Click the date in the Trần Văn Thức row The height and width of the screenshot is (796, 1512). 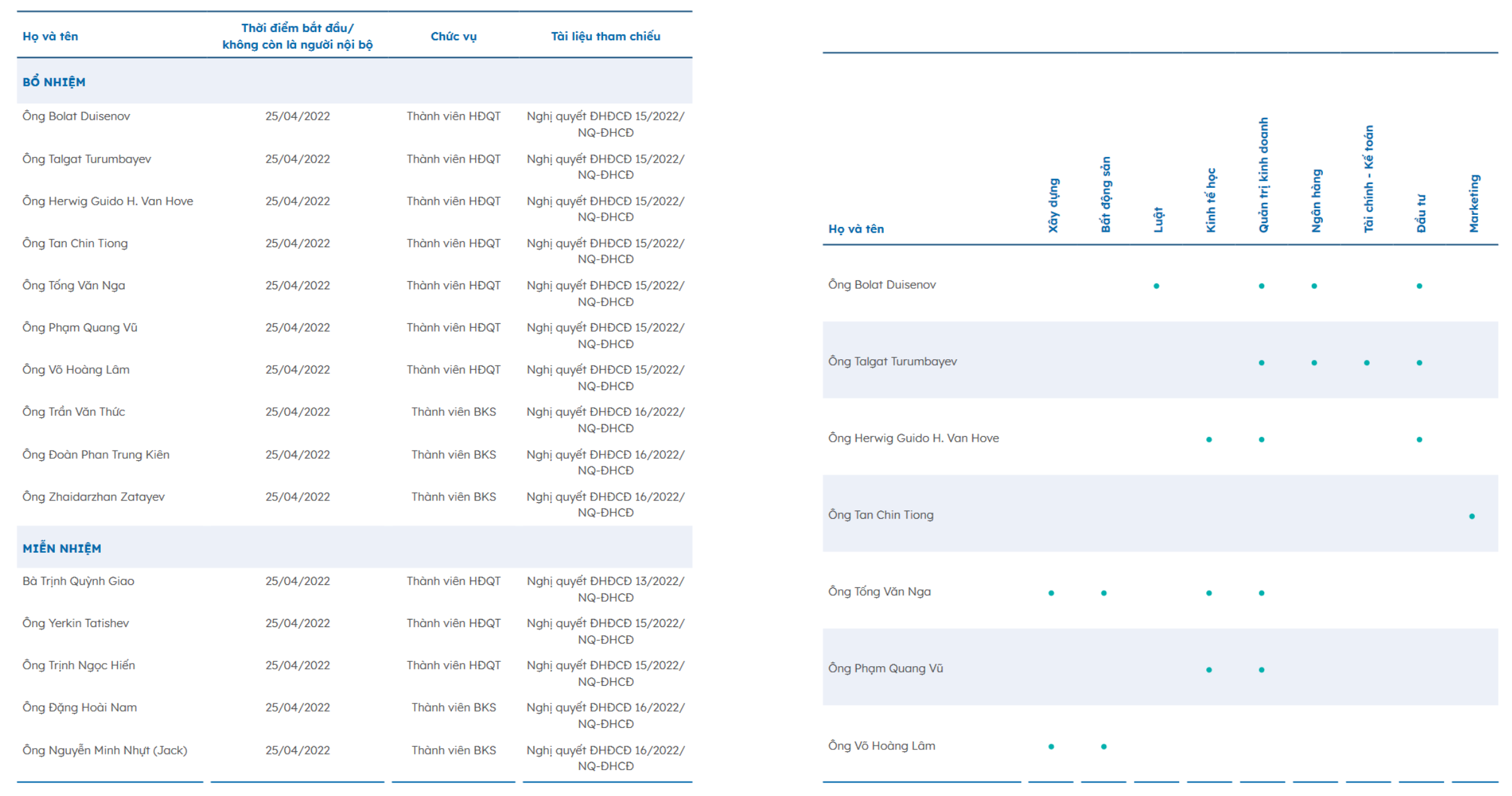(297, 412)
